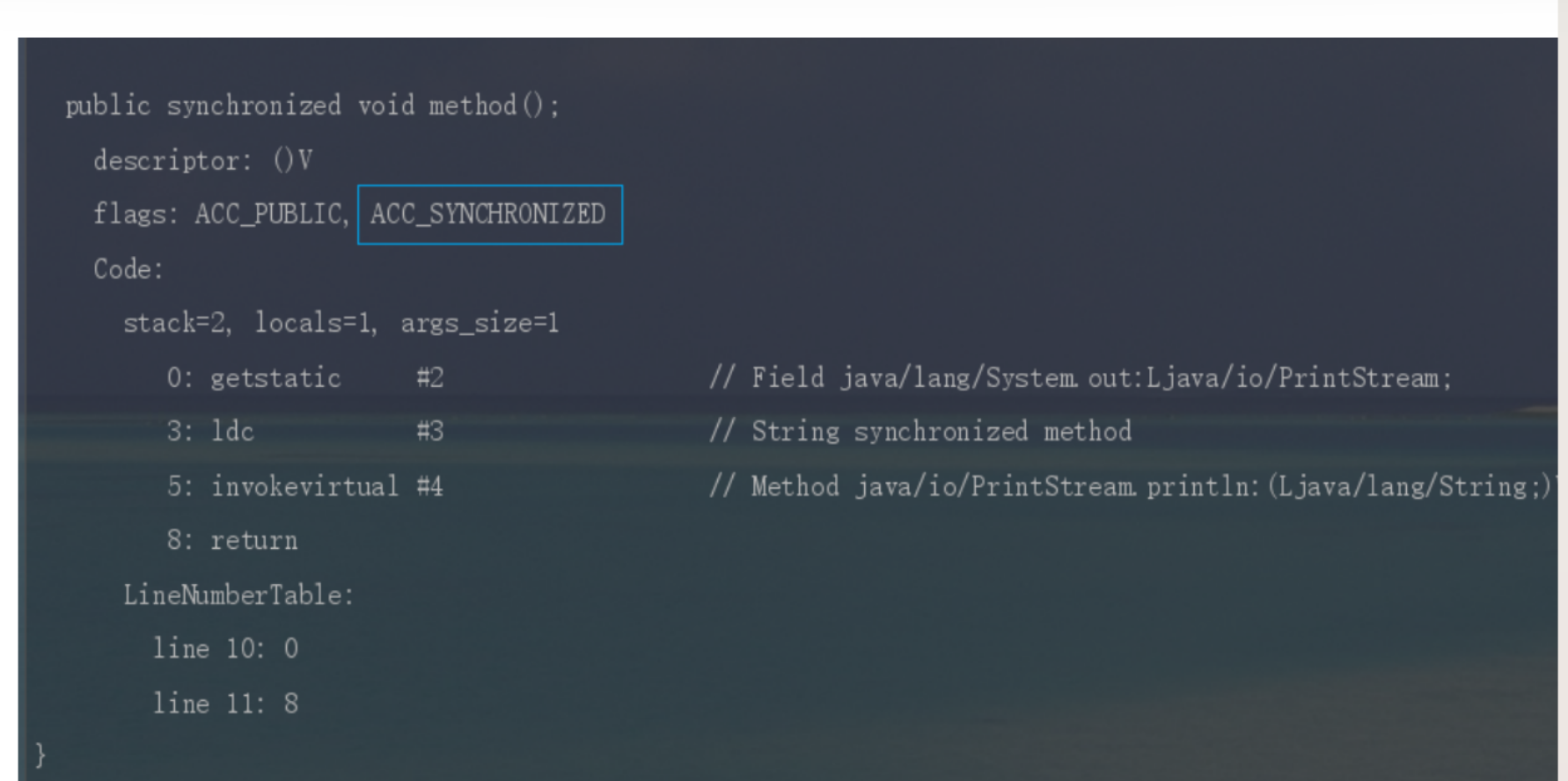Click the invokevirtual instruction
Screen dimensions: 1568x781
pyautogui.click(x=304, y=486)
